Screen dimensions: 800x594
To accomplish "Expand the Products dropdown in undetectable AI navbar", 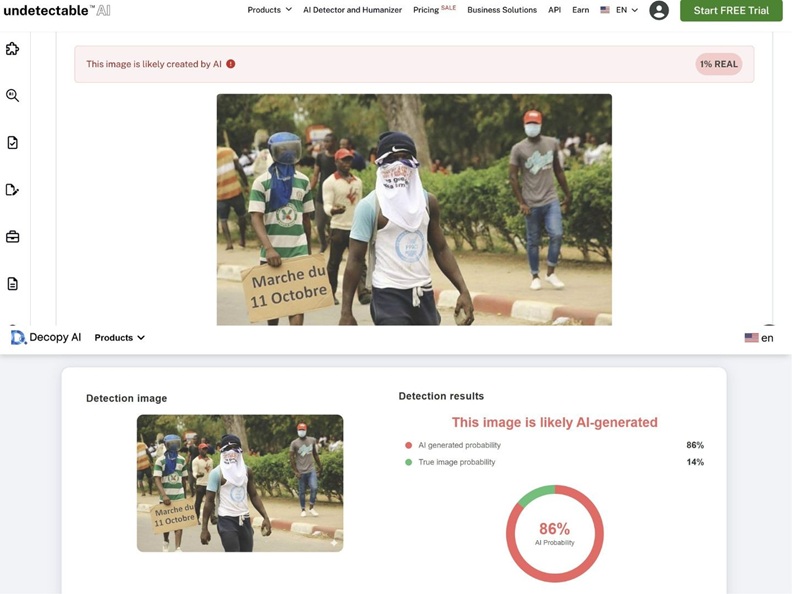I will [x=269, y=10].
